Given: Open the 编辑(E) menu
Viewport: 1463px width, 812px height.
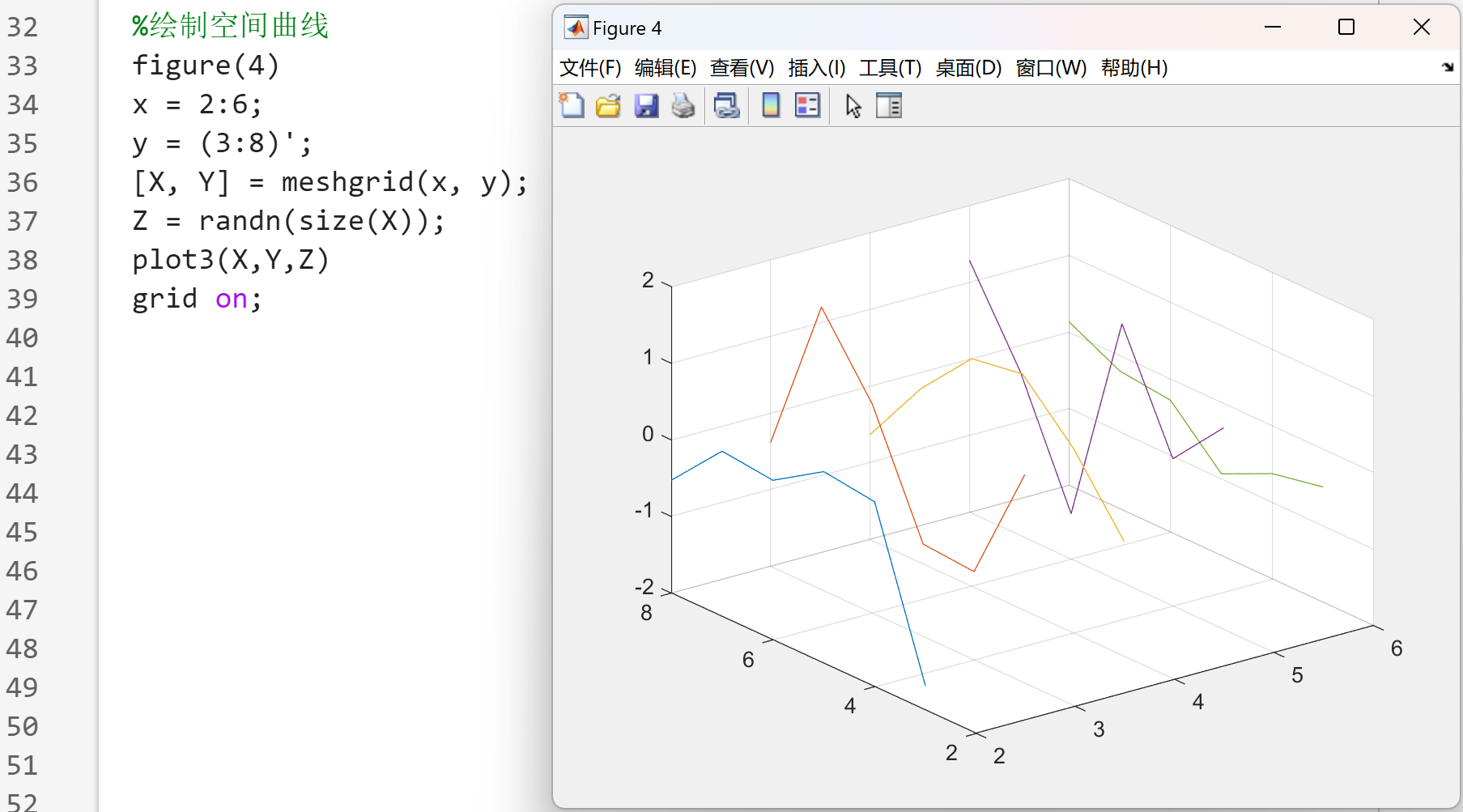Looking at the screenshot, I should pos(666,68).
